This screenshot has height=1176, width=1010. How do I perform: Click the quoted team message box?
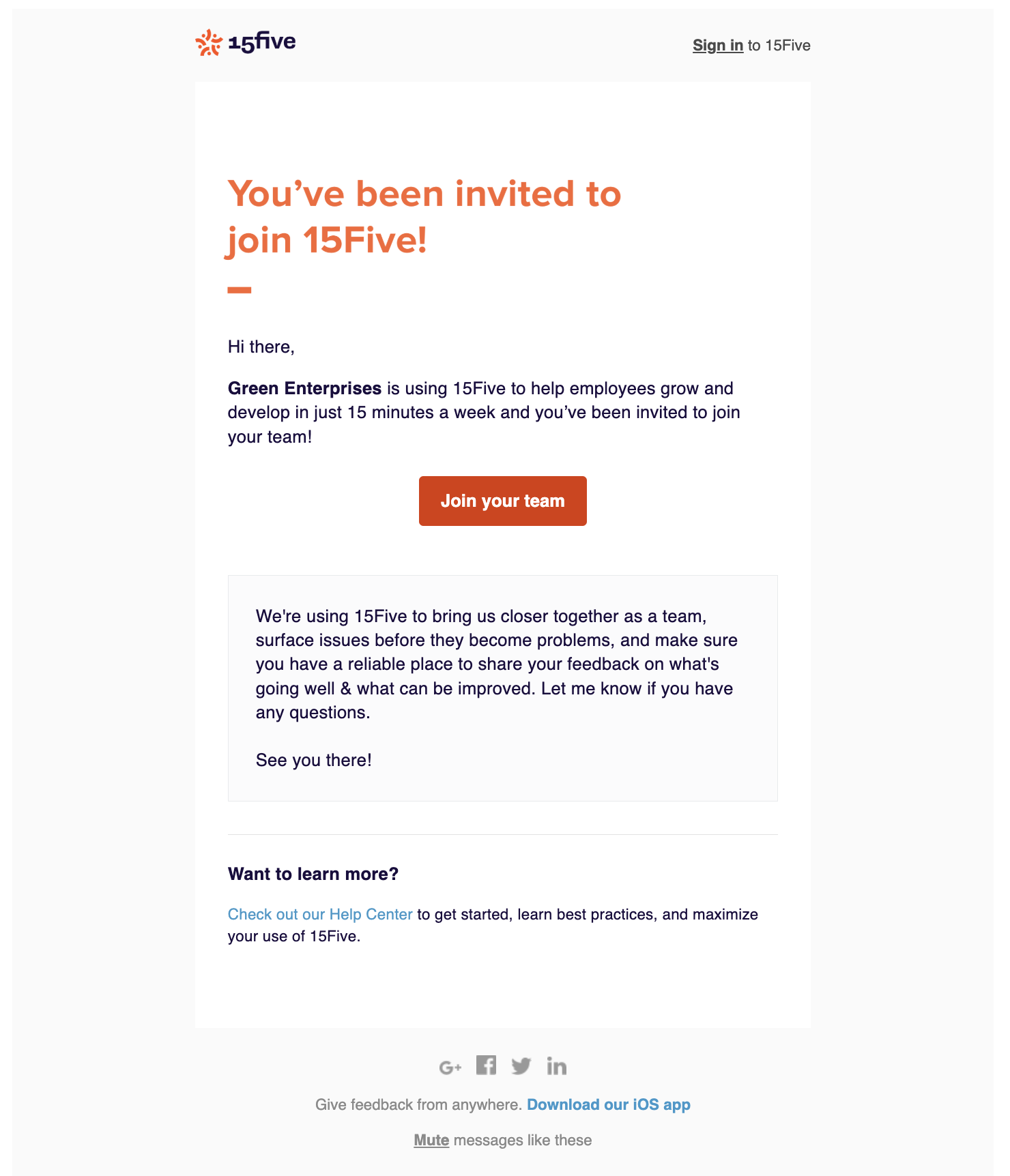pyautogui.click(x=503, y=688)
